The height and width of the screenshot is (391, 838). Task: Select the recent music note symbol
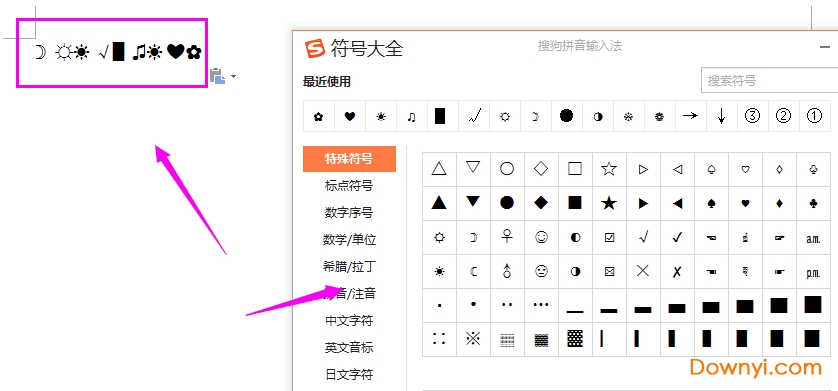pos(412,116)
